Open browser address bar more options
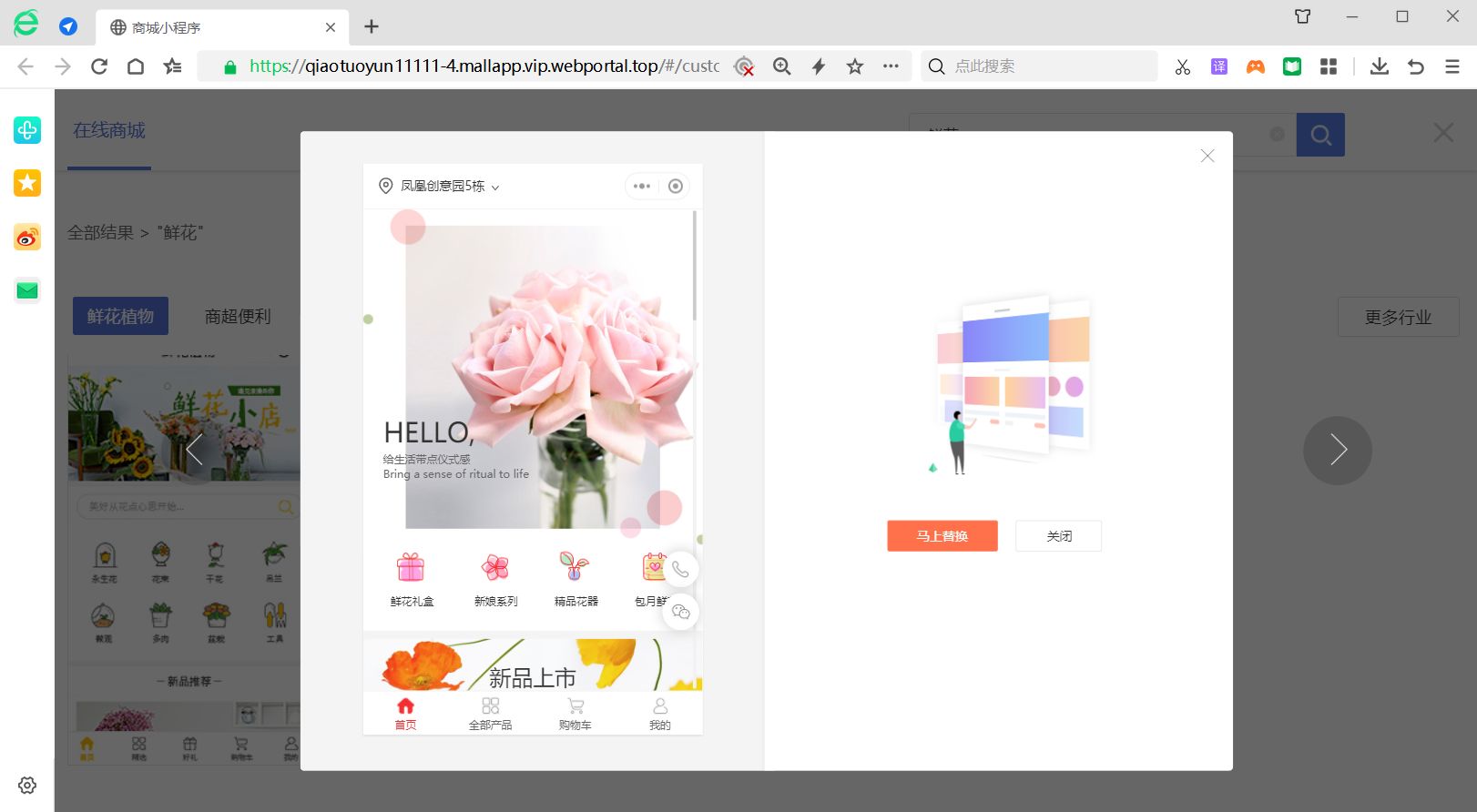The width and height of the screenshot is (1477, 812). (x=891, y=66)
